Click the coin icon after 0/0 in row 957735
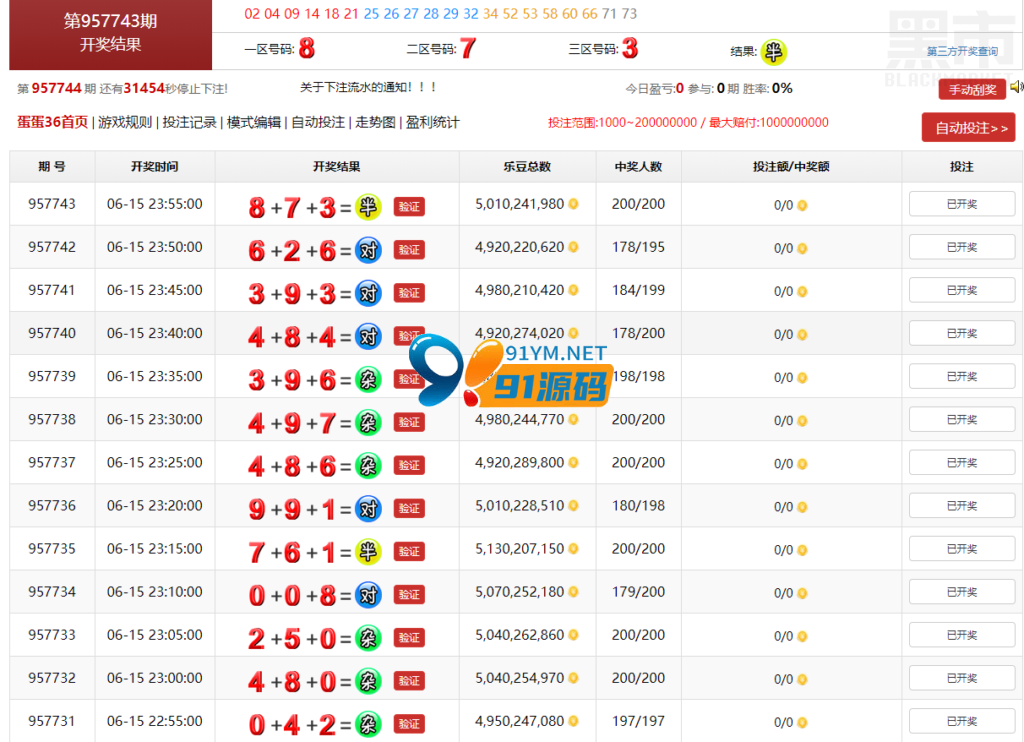The image size is (1024, 742). click(802, 550)
